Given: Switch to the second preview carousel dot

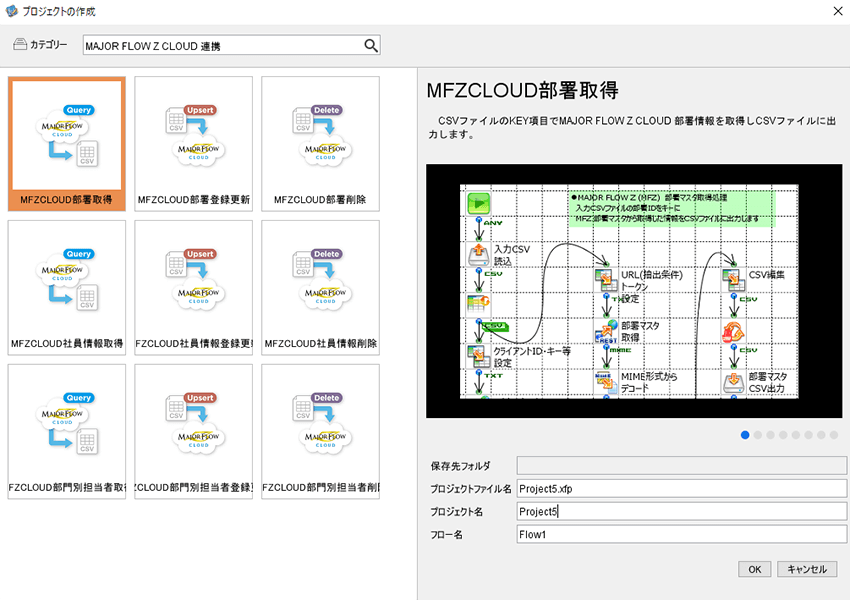Looking at the screenshot, I should tap(758, 435).
